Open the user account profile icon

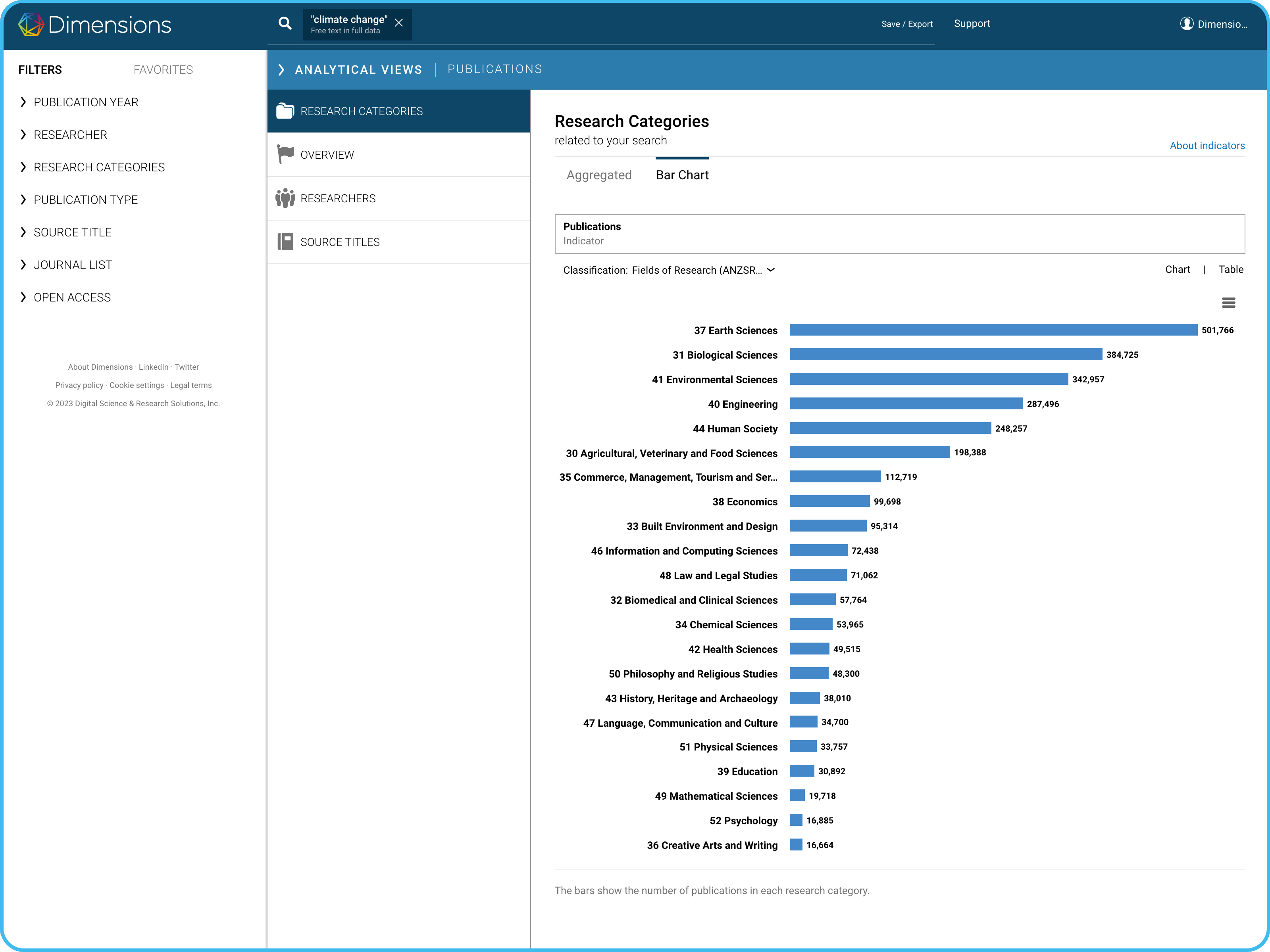(x=1186, y=23)
